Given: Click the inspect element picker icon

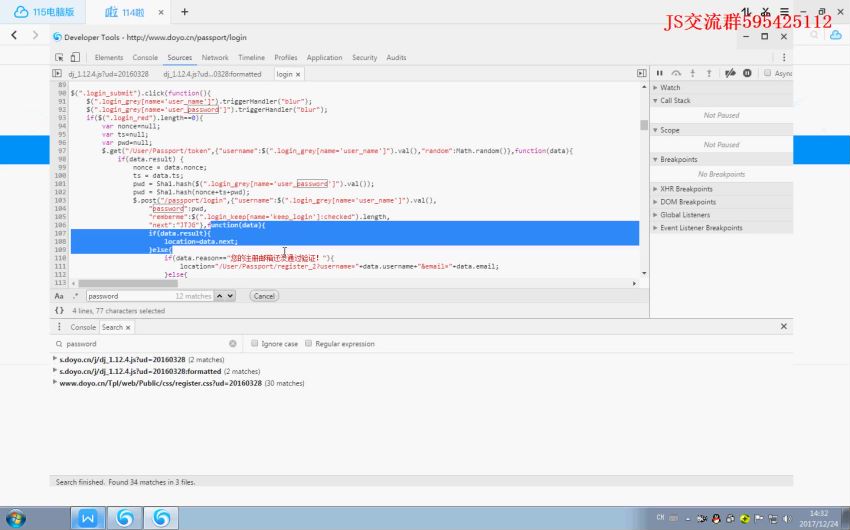Looking at the screenshot, I should (x=60, y=58).
